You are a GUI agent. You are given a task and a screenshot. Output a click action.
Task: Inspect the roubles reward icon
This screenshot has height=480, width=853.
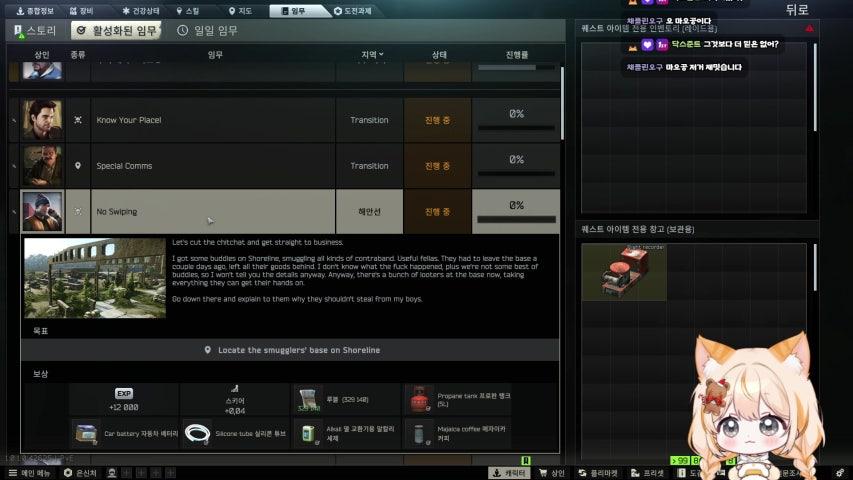pos(308,399)
